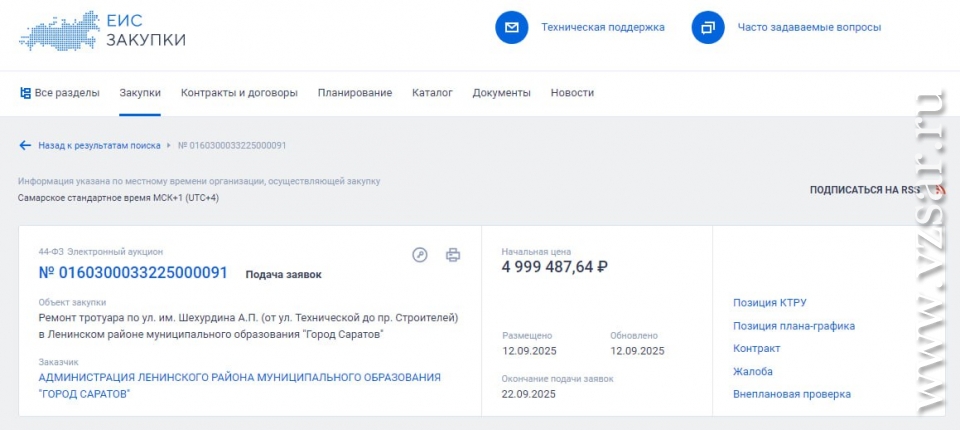
Task: Click the back arrow icon
Action: click(x=25, y=145)
